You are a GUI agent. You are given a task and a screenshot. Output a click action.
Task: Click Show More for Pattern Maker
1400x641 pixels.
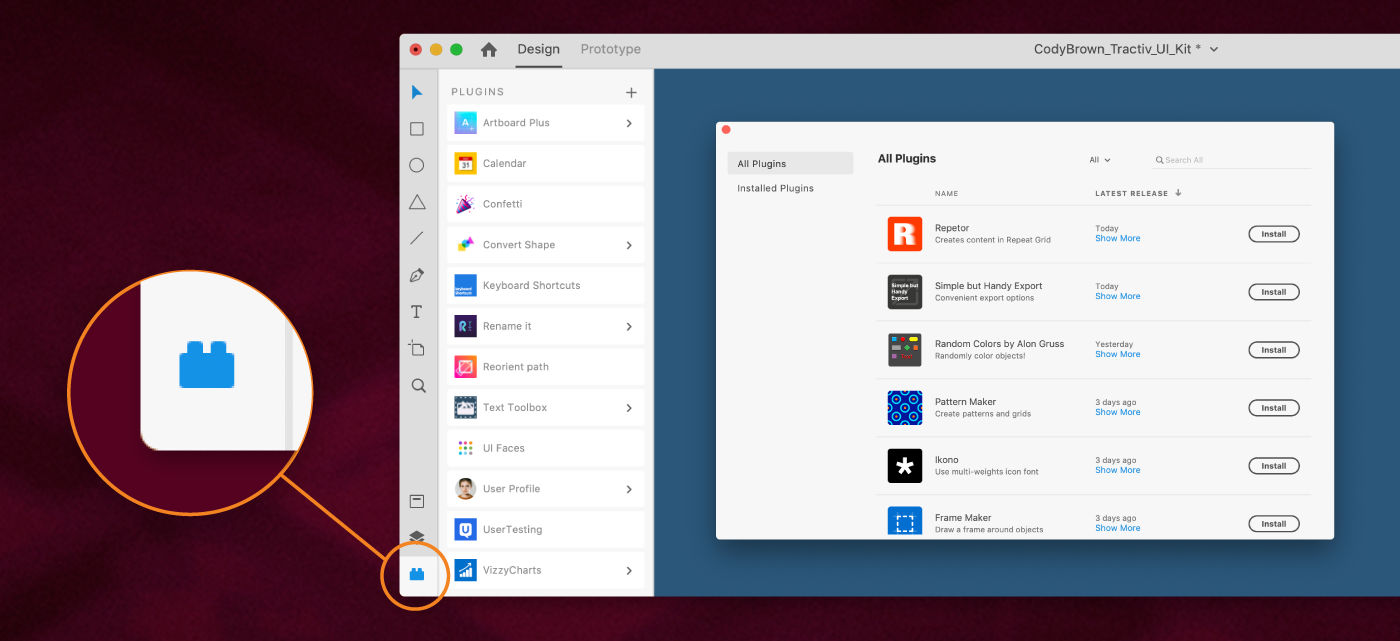(x=1117, y=412)
